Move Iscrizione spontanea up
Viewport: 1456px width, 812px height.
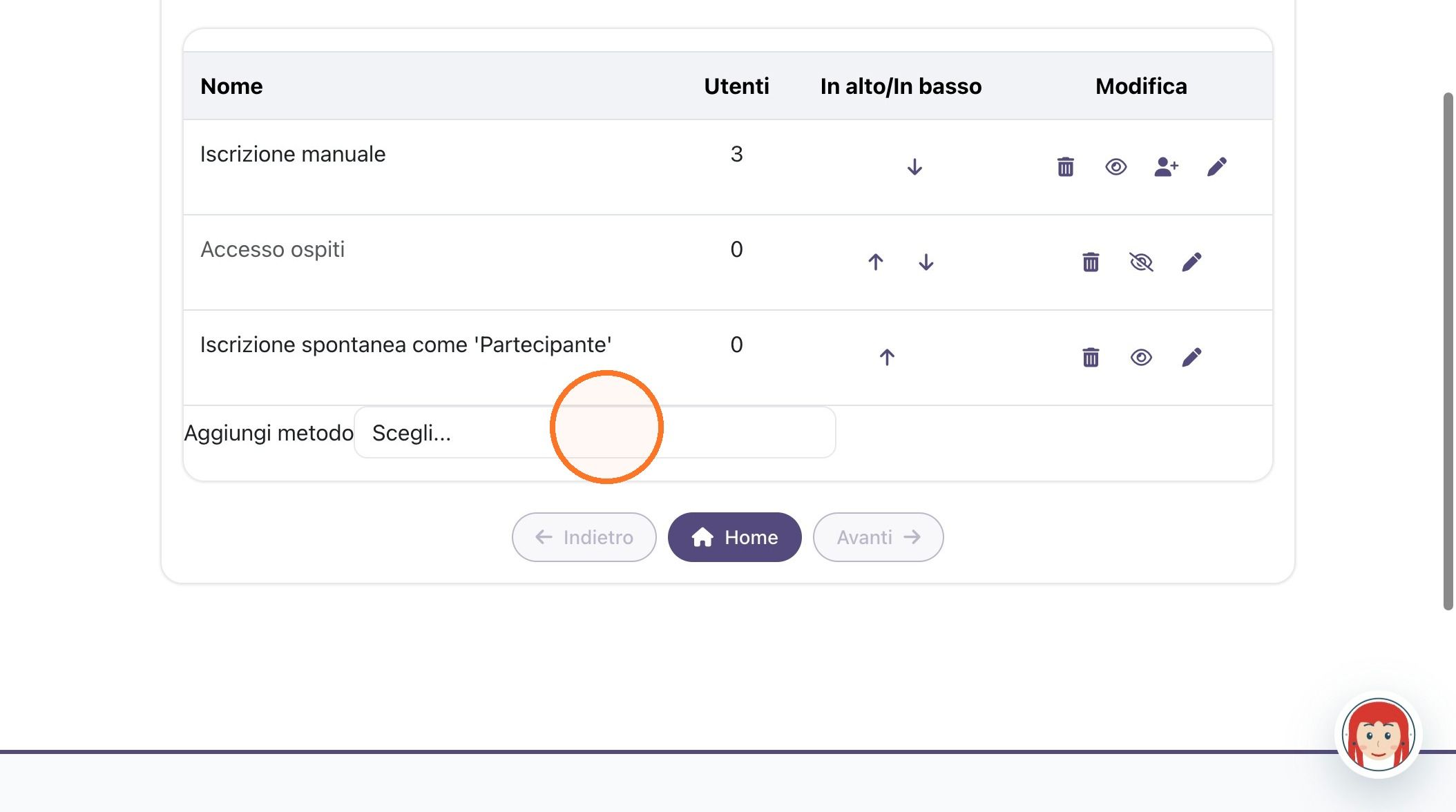click(887, 358)
